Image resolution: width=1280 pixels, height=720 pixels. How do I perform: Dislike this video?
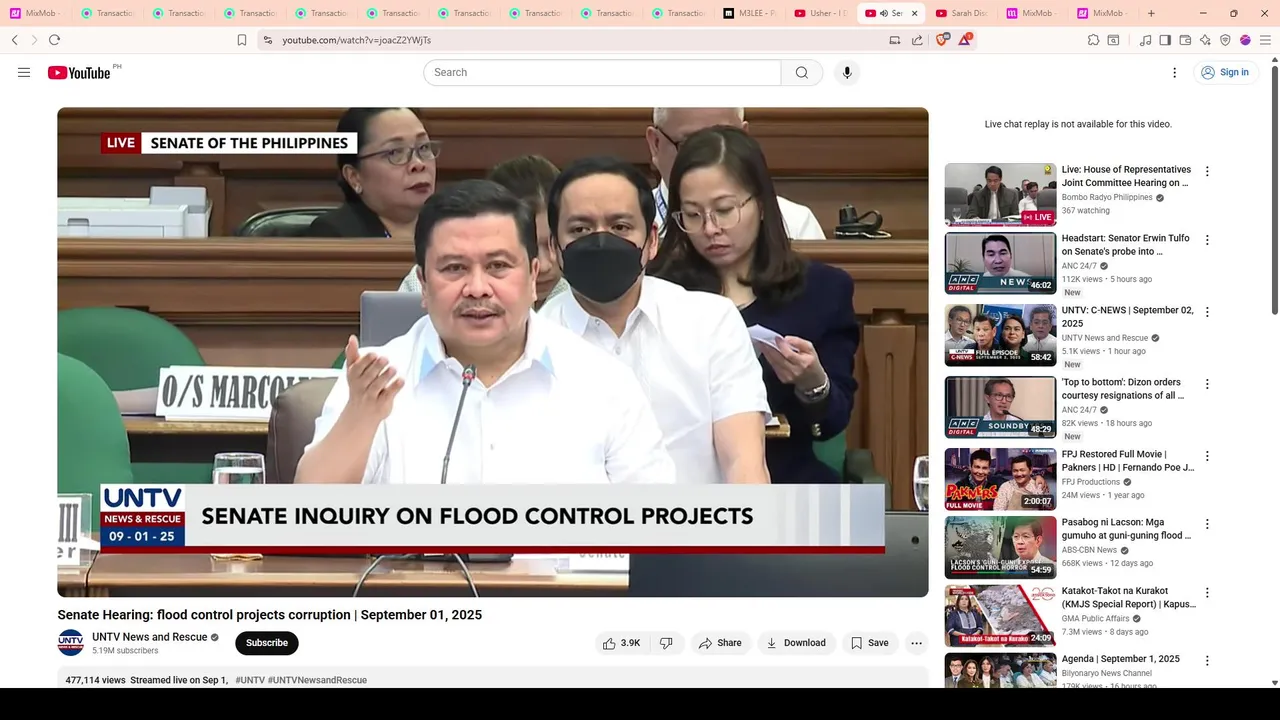[666, 643]
